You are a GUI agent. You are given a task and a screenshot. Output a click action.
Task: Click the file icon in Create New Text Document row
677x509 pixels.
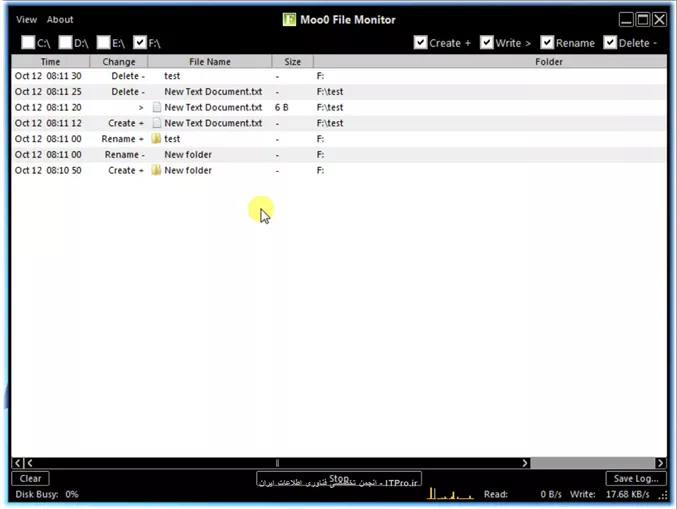157,123
